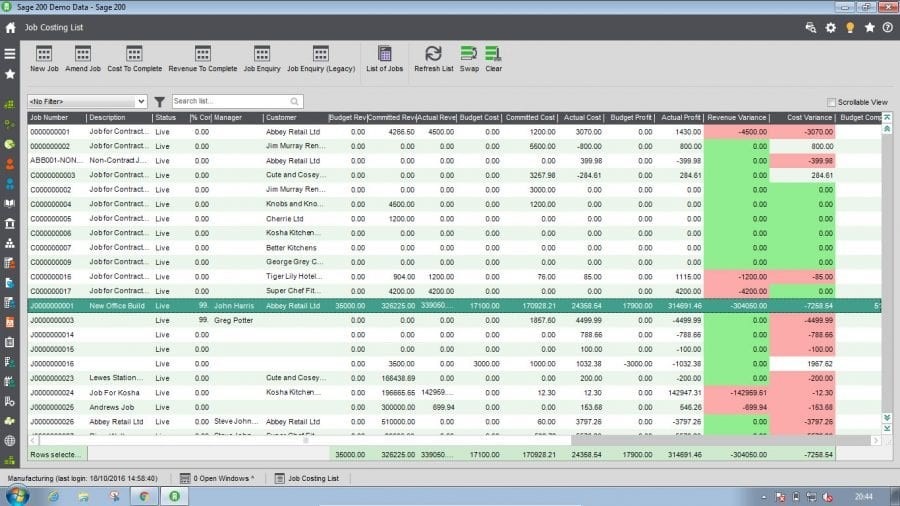Open the settings gear in the header
This screenshot has width=900, height=506.
pyautogui.click(x=831, y=28)
